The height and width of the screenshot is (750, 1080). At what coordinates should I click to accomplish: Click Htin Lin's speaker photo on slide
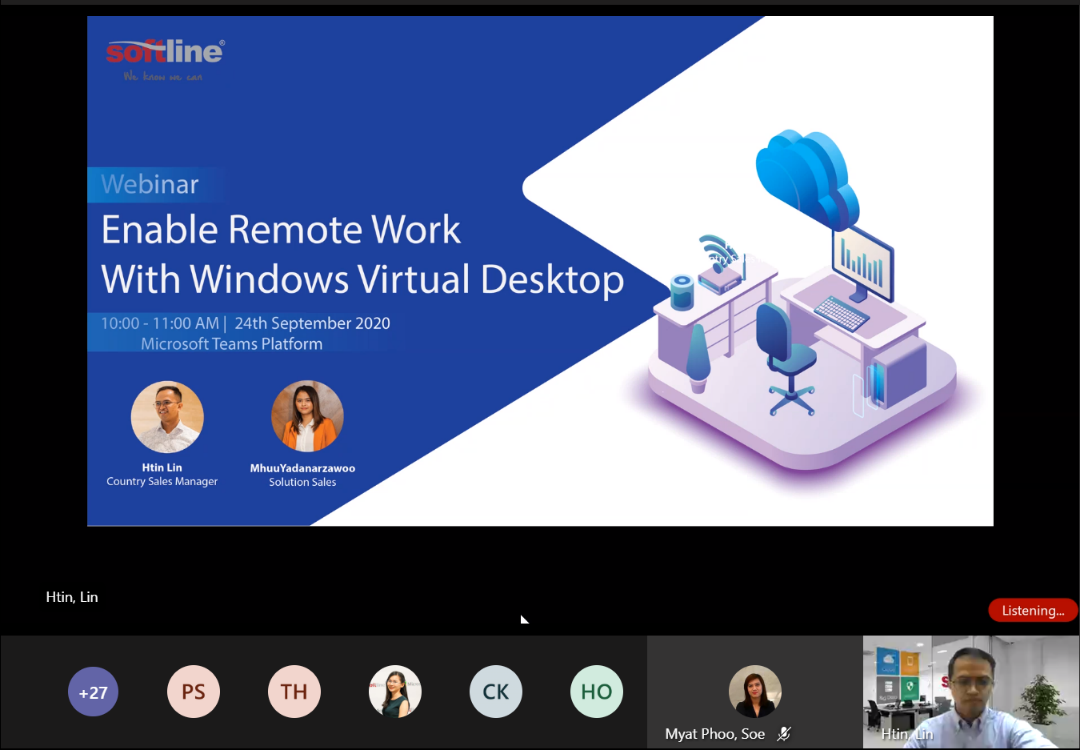coord(167,417)
